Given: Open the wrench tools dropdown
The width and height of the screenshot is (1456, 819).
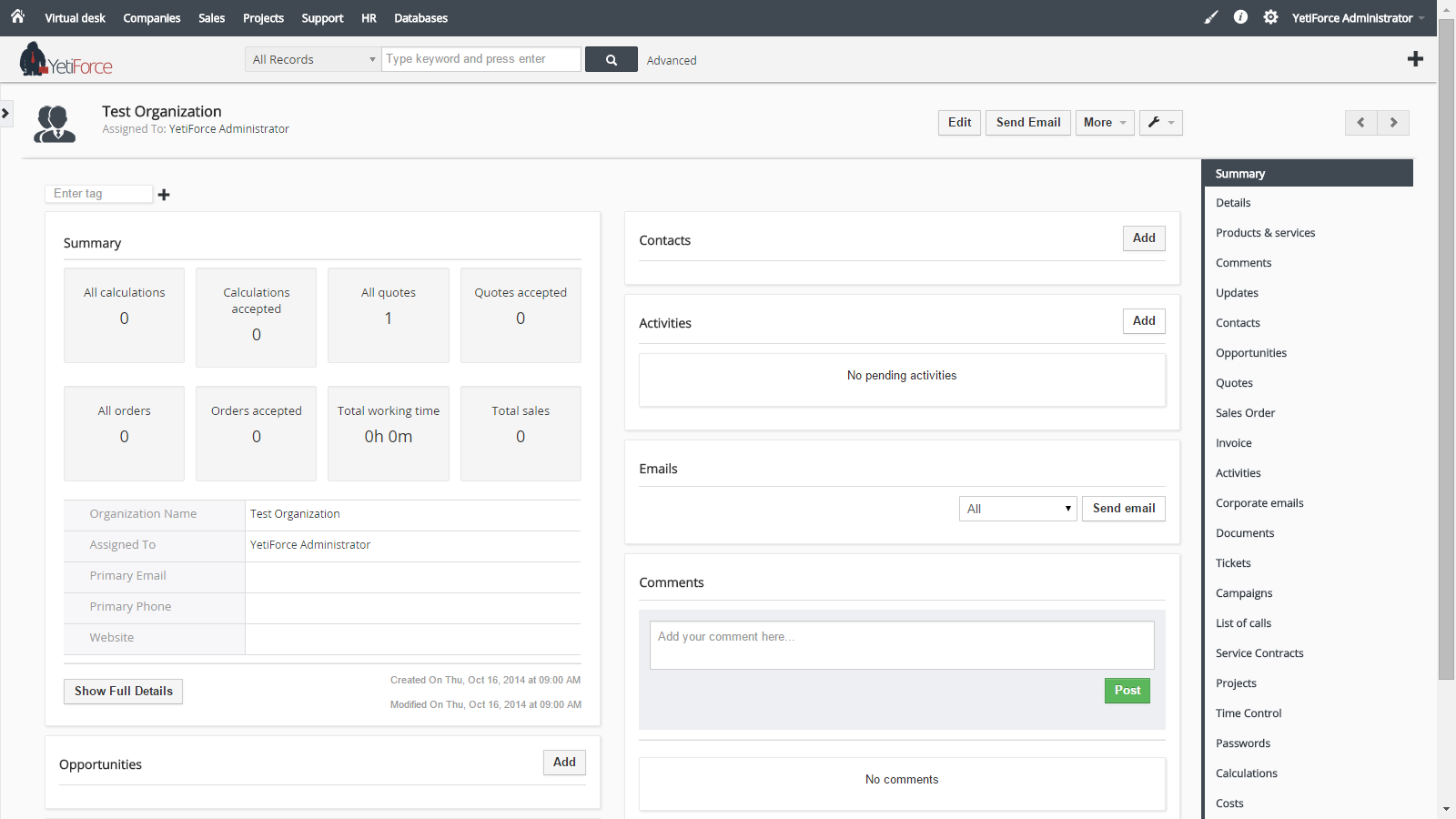Looking at the screenshot, I should tap(1160, 123).
